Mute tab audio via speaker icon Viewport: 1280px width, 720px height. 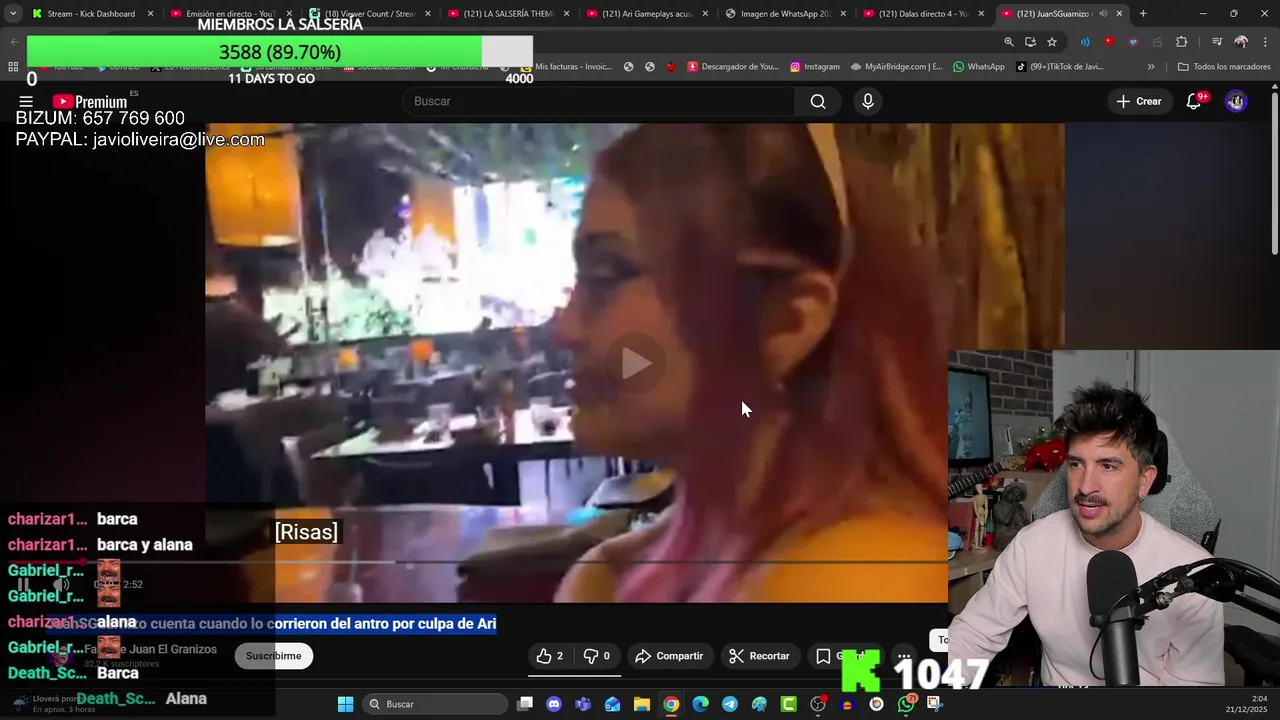click(x=1103, y=14)
